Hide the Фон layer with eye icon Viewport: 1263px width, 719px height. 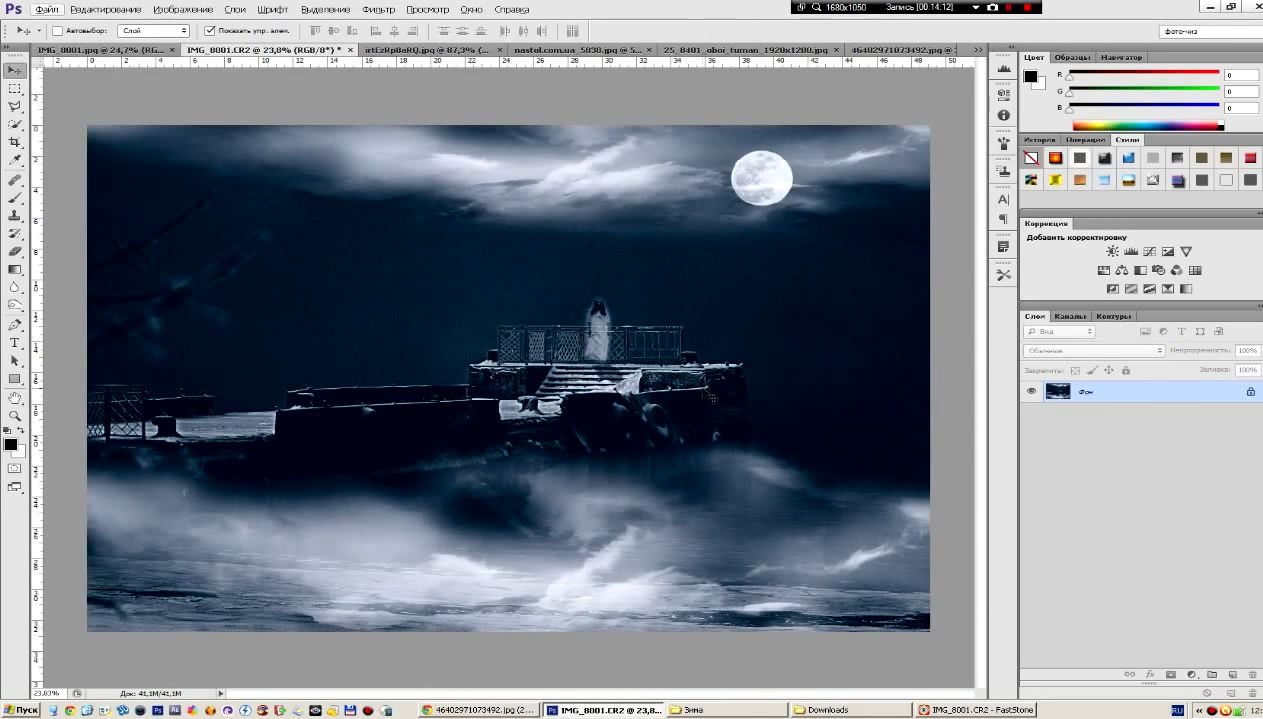pyautogui.click(x=1031, y=392)
